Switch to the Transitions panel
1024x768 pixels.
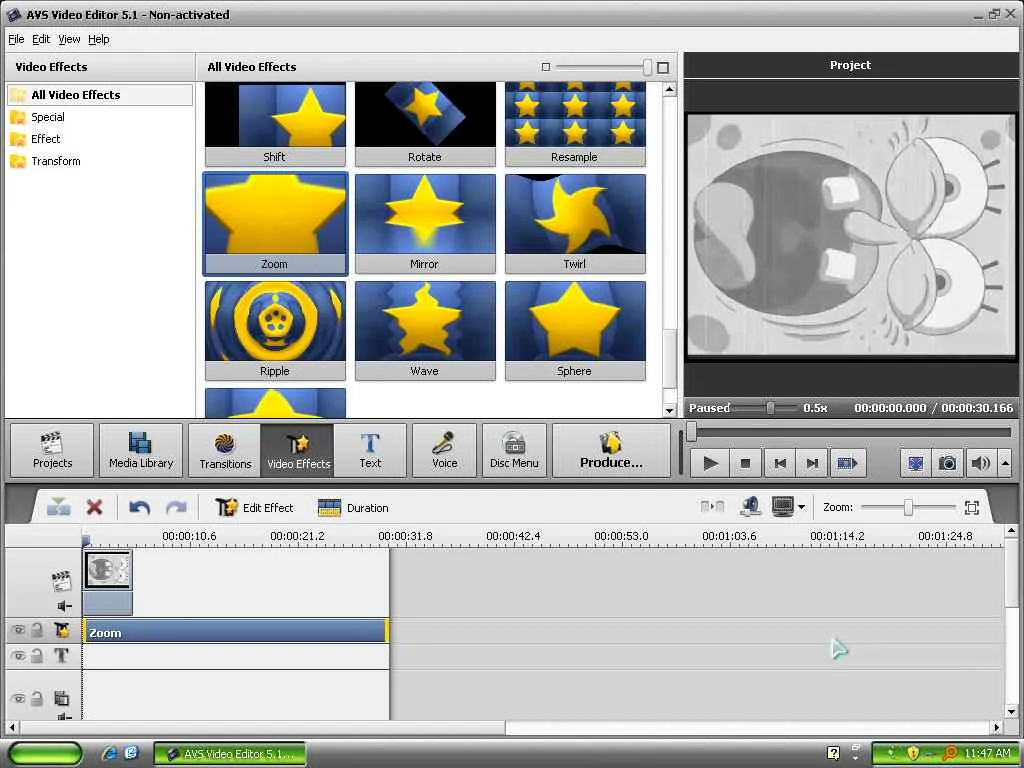tap(225, 451)
